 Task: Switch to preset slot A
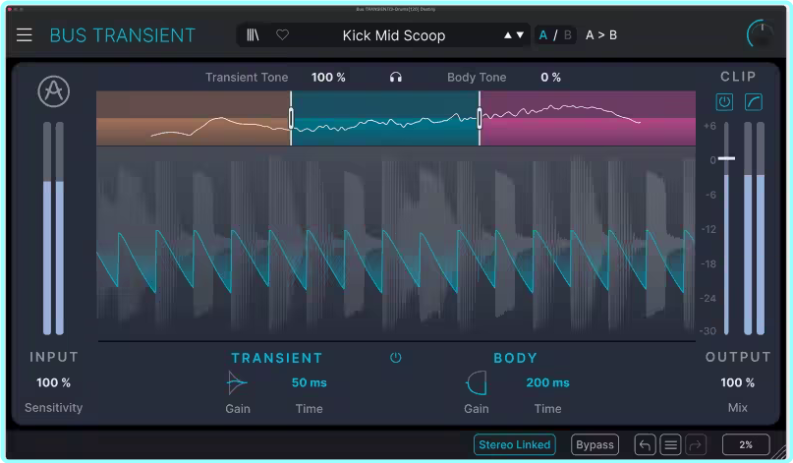pyautogui.click(x=544, y=35)
